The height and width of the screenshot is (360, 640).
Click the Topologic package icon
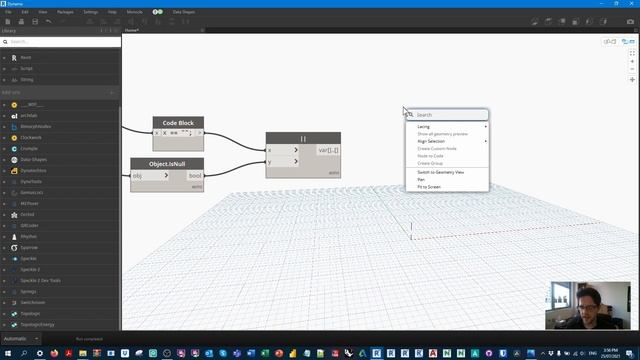pos(14,313)
